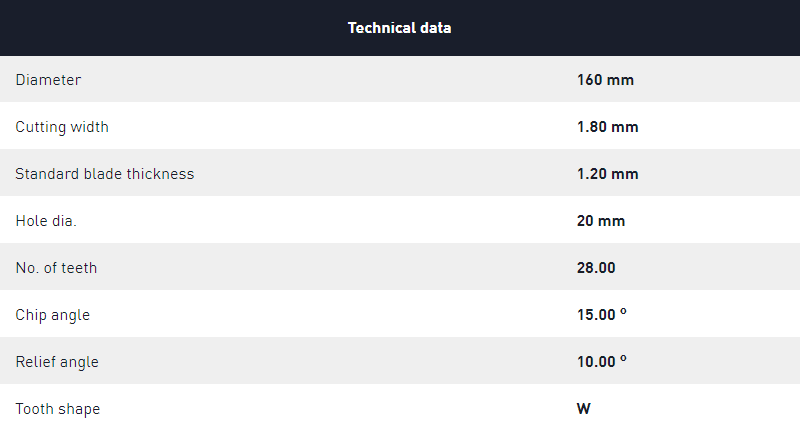The width and height of the screenshot is (800, 424).
Task: Click the W tooth shape value
Action: [x=584, y=408]
